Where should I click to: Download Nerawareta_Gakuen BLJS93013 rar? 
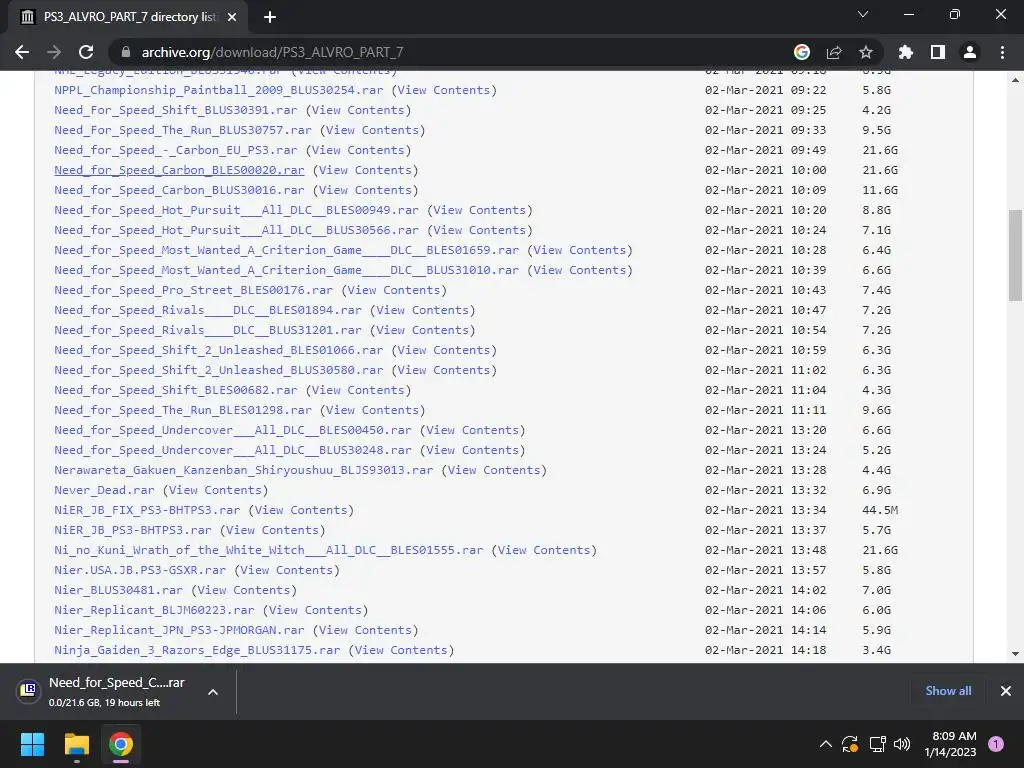(244, 470)
